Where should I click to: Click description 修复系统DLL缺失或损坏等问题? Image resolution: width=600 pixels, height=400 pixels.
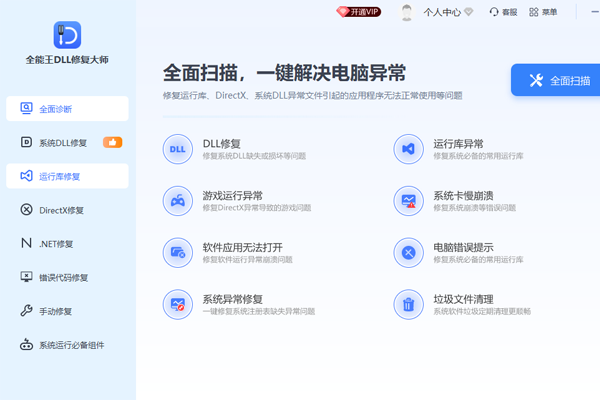point(254,156)
